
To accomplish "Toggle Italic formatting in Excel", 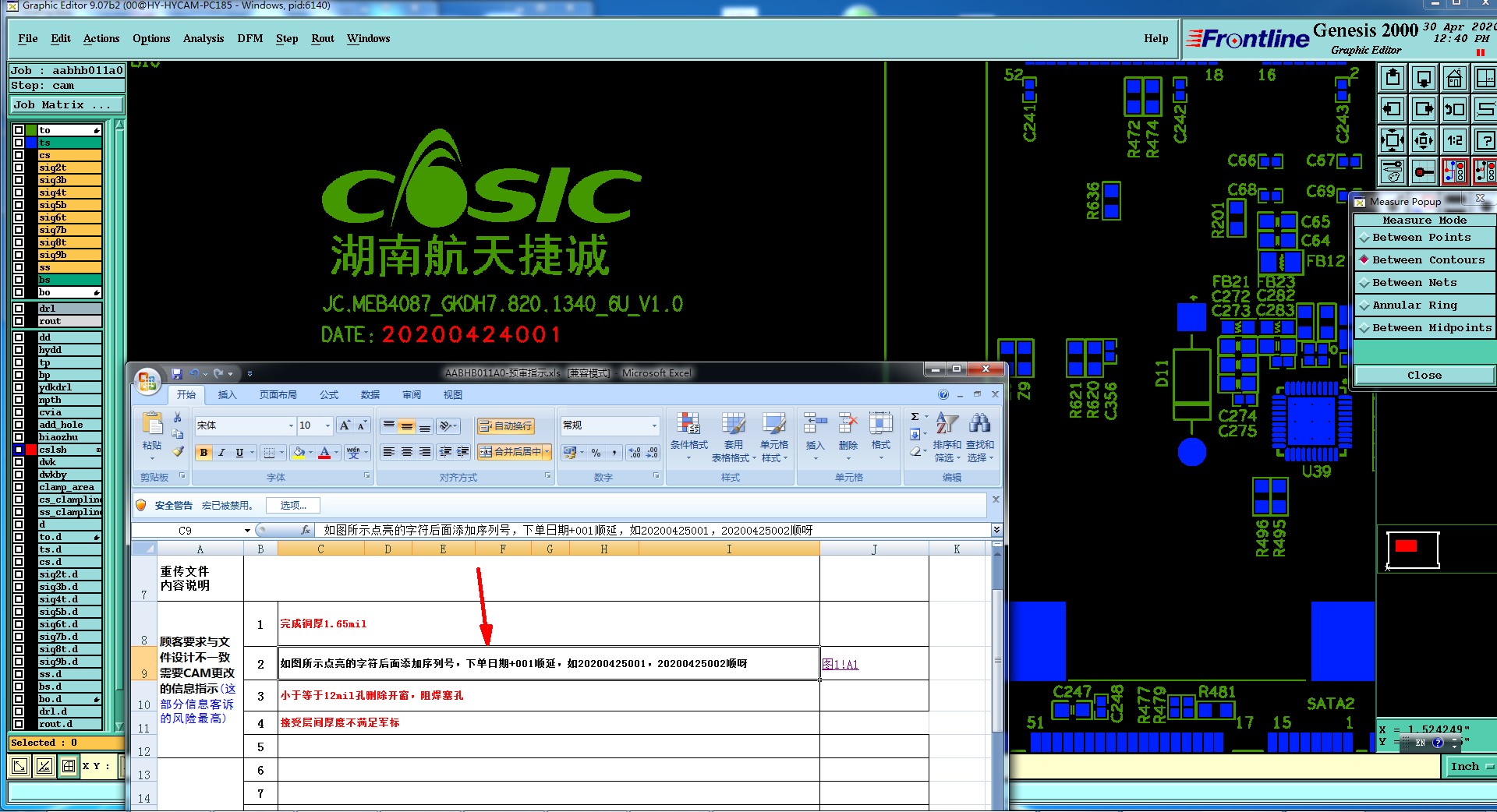I will pyautogui.click(x=221, y=453).
